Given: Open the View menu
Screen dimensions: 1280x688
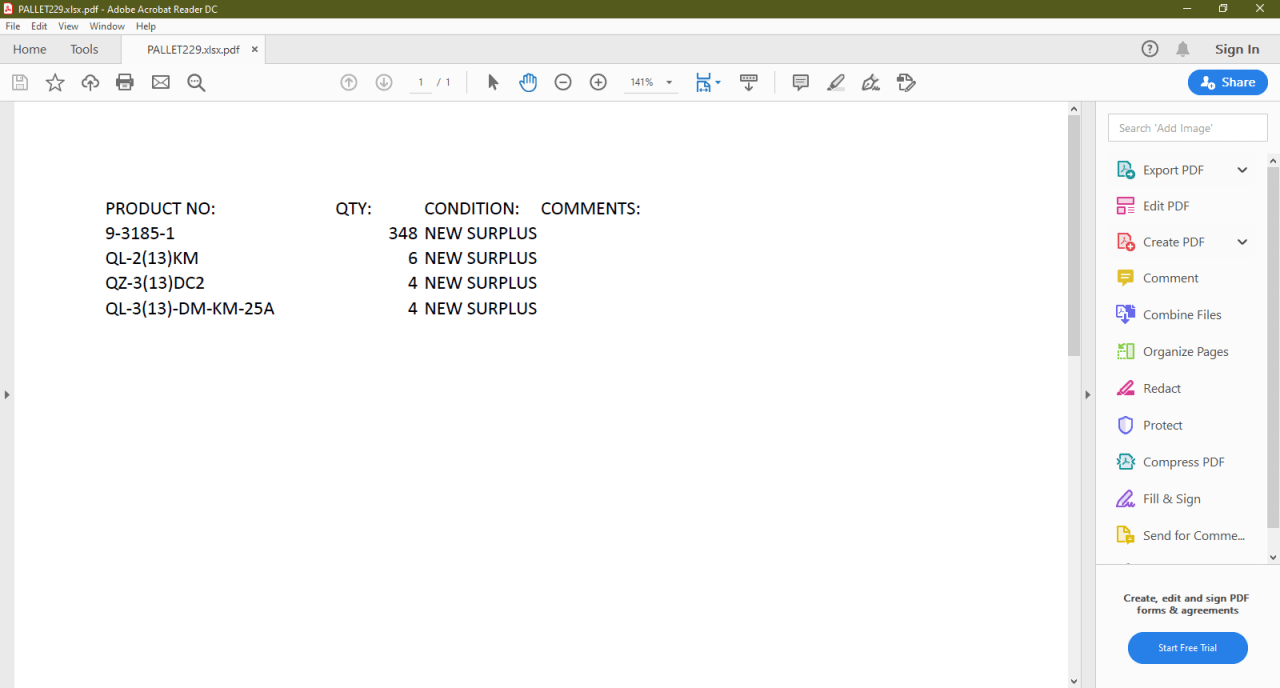Looking at the screenshot, I should 68,26.
